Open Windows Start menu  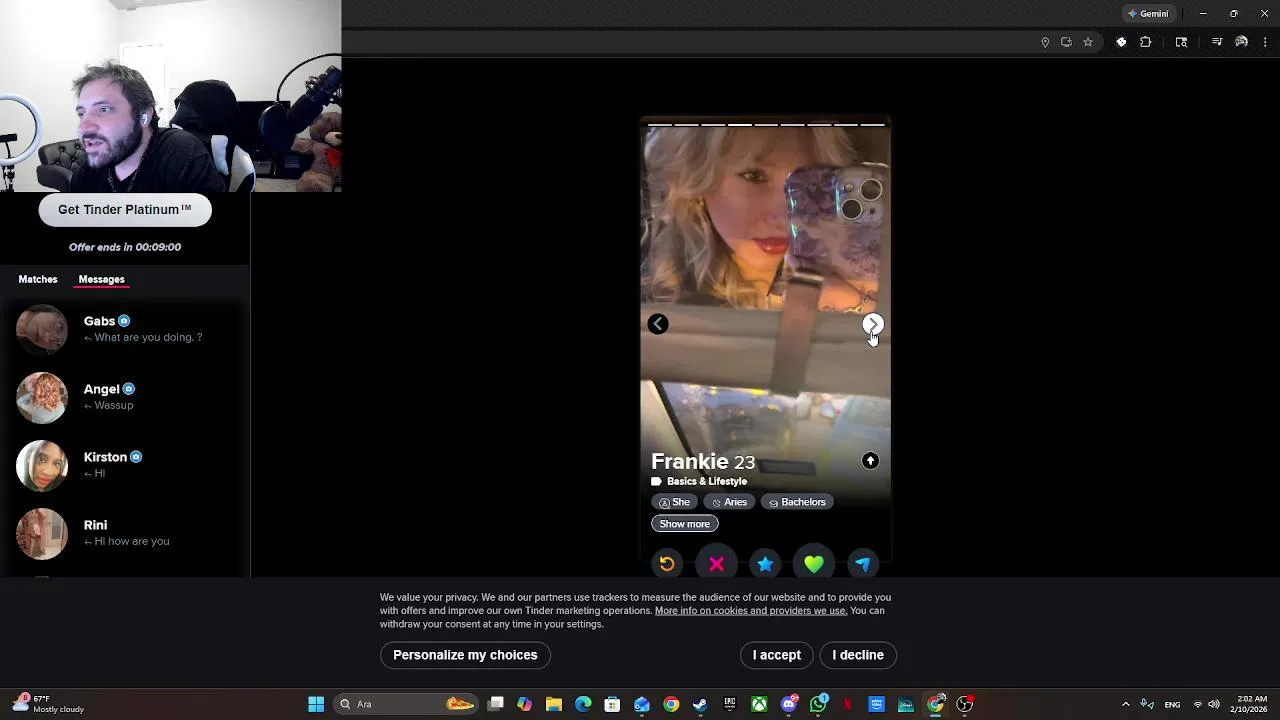pos(316,704)
